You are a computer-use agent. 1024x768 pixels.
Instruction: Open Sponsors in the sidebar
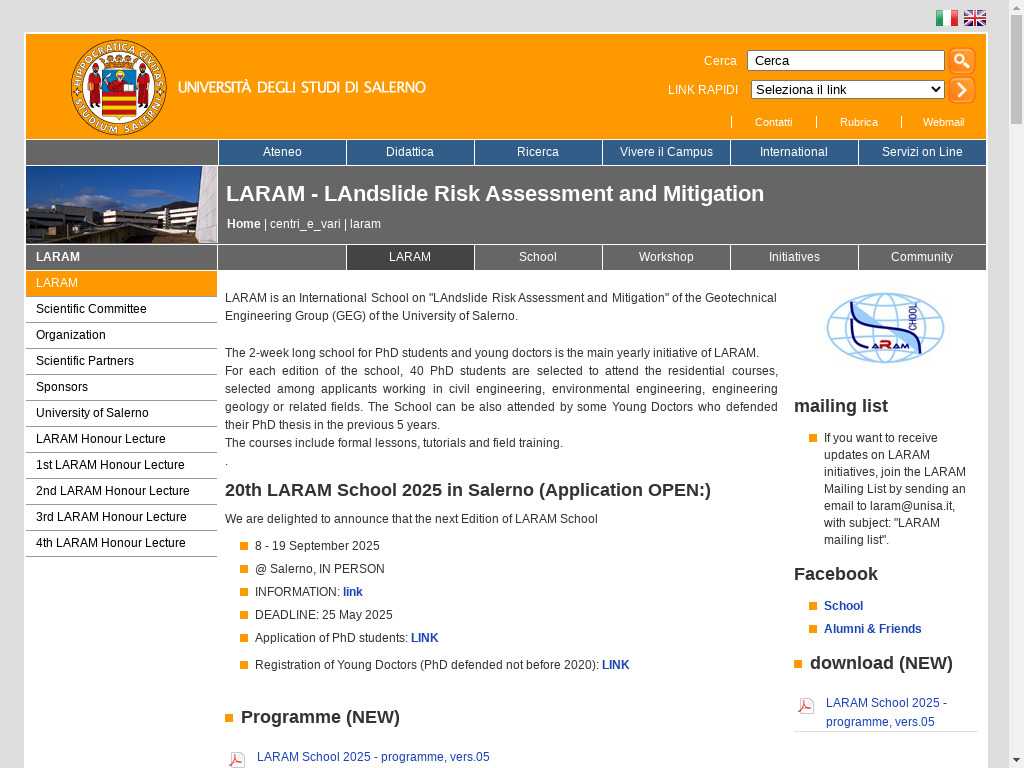[x=121, y=387]
